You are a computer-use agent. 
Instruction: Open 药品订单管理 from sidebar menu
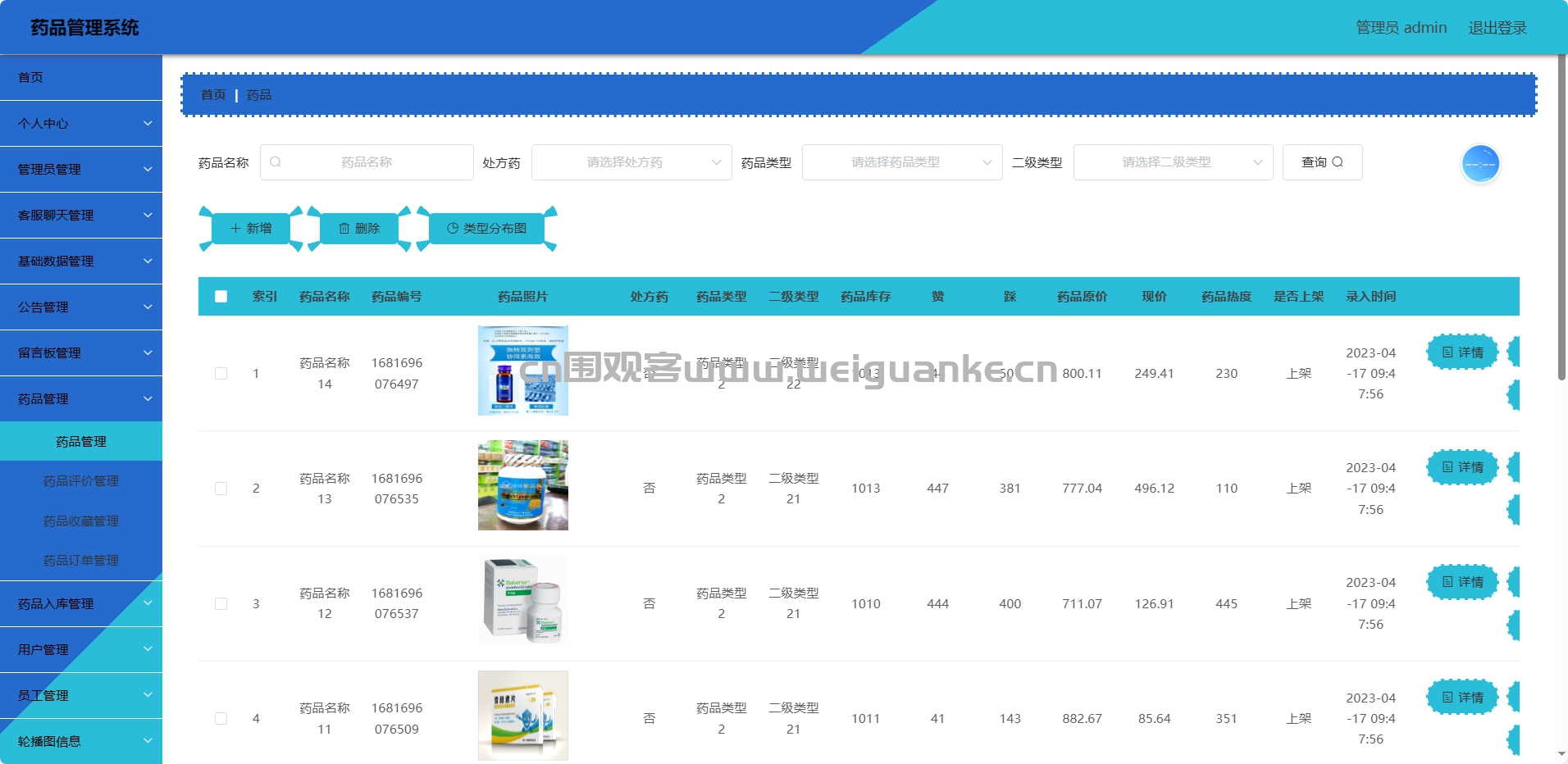tap(82, 561)
